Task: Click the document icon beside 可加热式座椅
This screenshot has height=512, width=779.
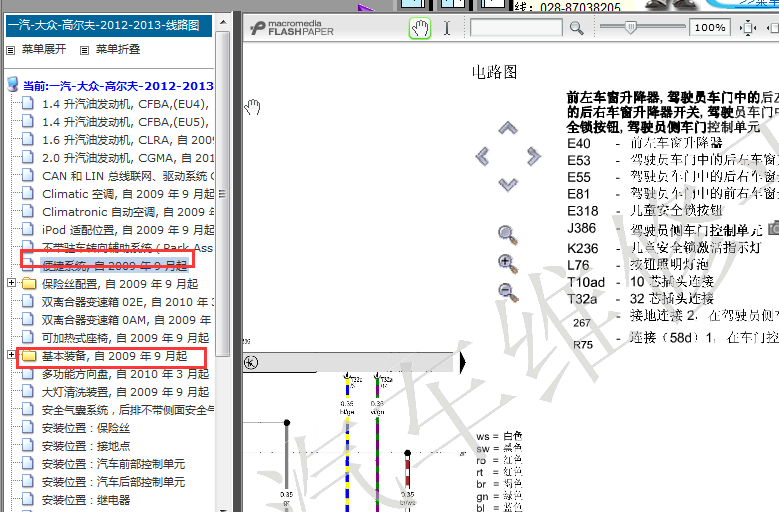Action: click(28, 338)
